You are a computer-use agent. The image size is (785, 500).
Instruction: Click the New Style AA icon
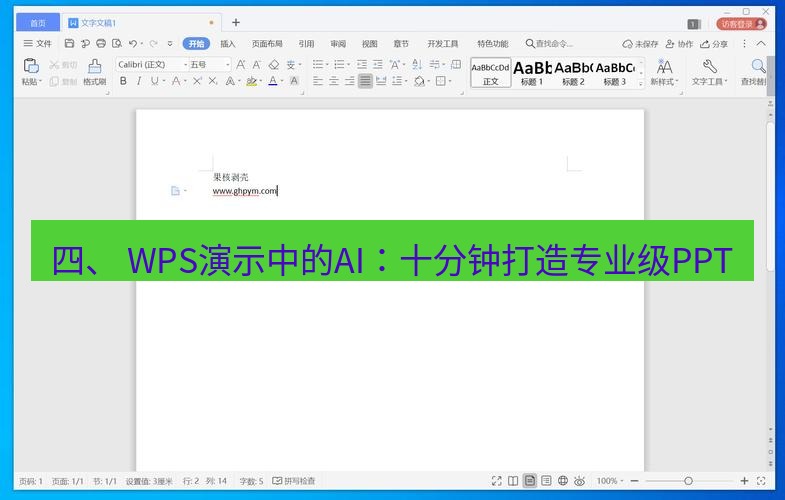click(x=664, y=66)
